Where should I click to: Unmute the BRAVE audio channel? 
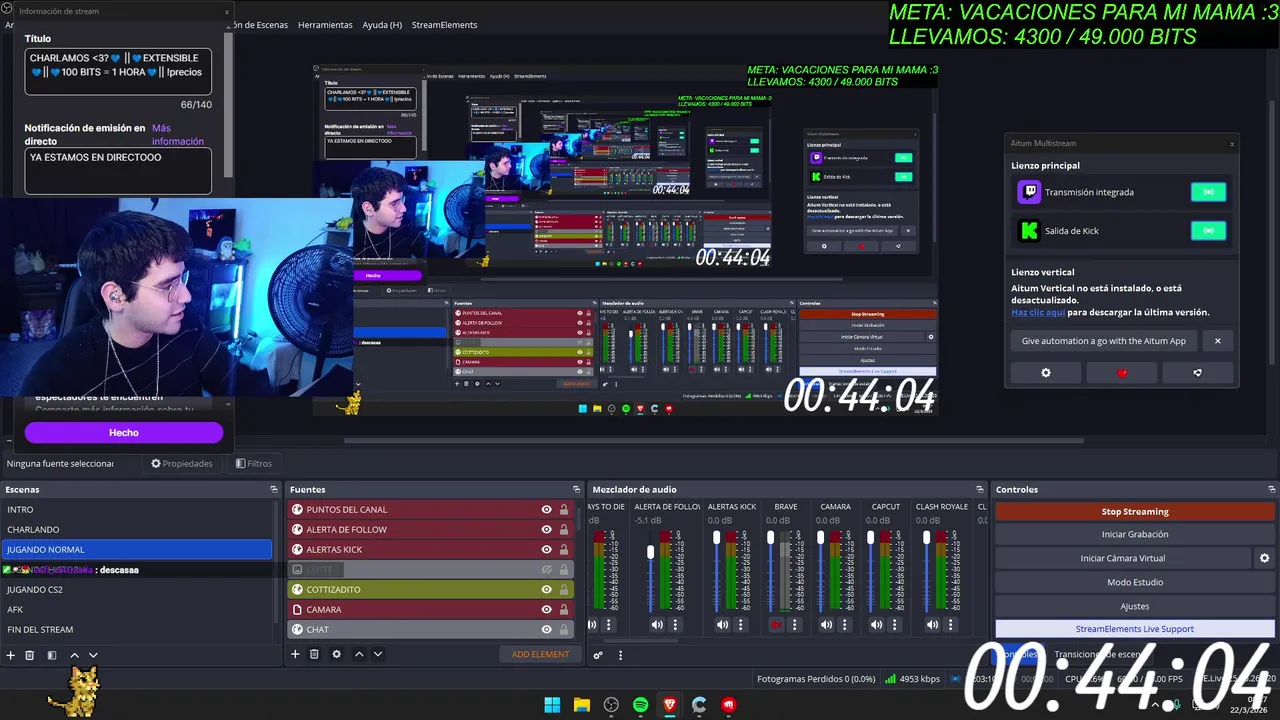pos(776,625)
